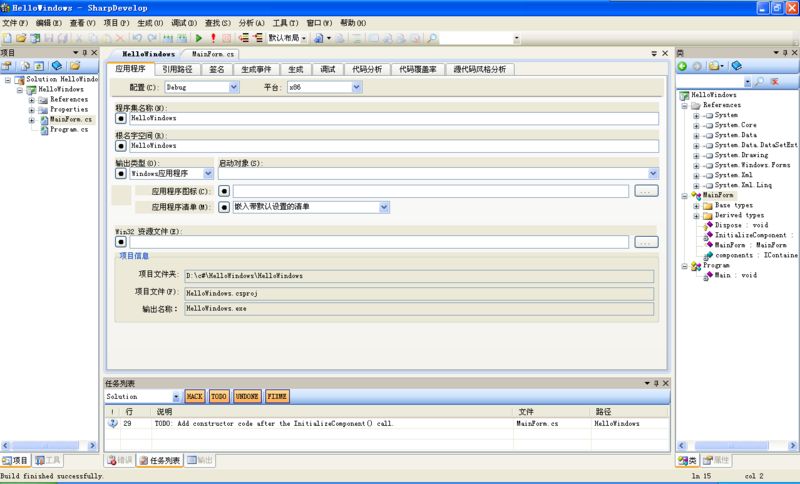Open the x86 platform dropdown
800x484 pixels.
[x=324, y=87]
